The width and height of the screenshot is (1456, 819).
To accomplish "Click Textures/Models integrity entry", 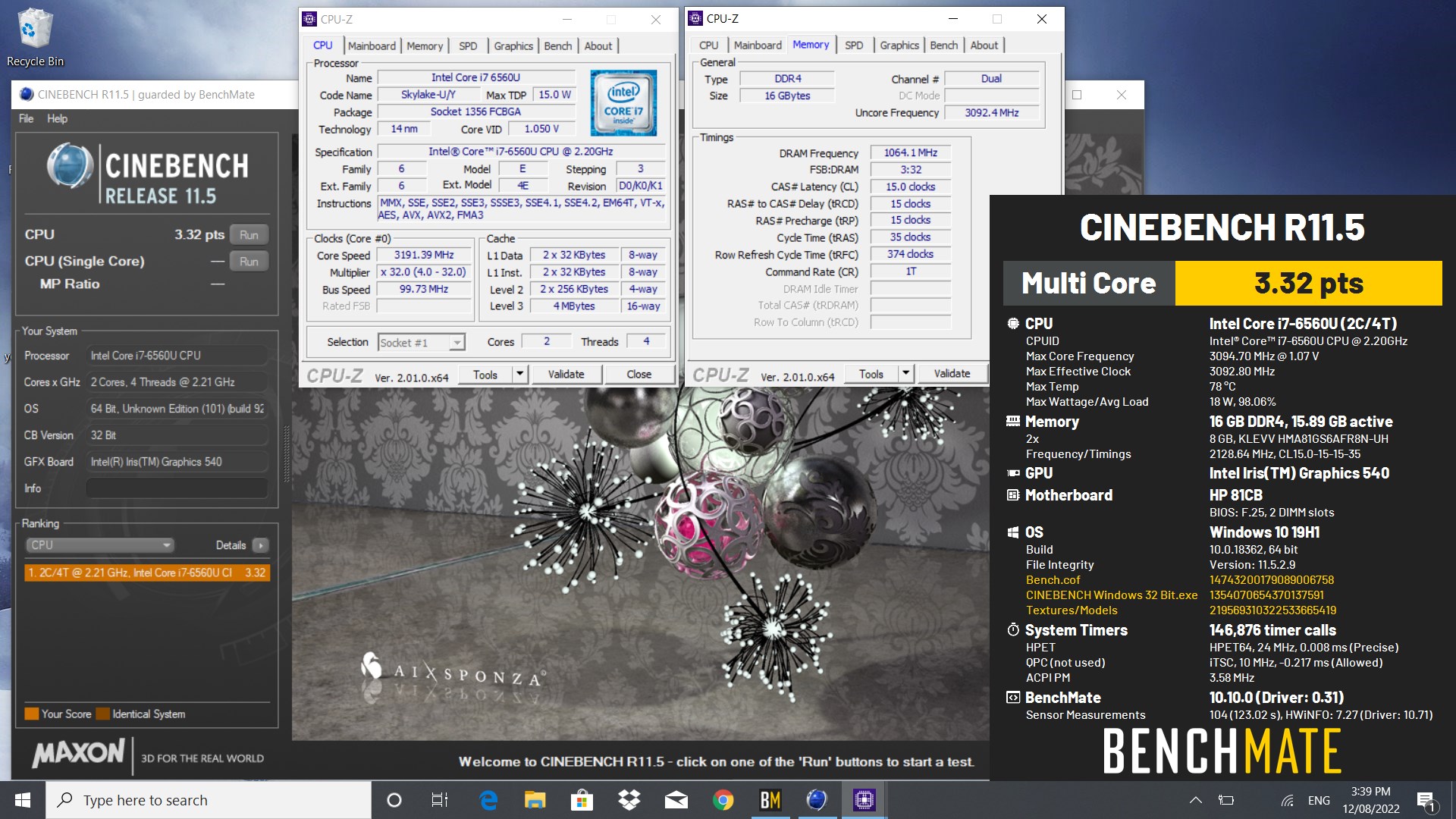I will point(1072,610).
